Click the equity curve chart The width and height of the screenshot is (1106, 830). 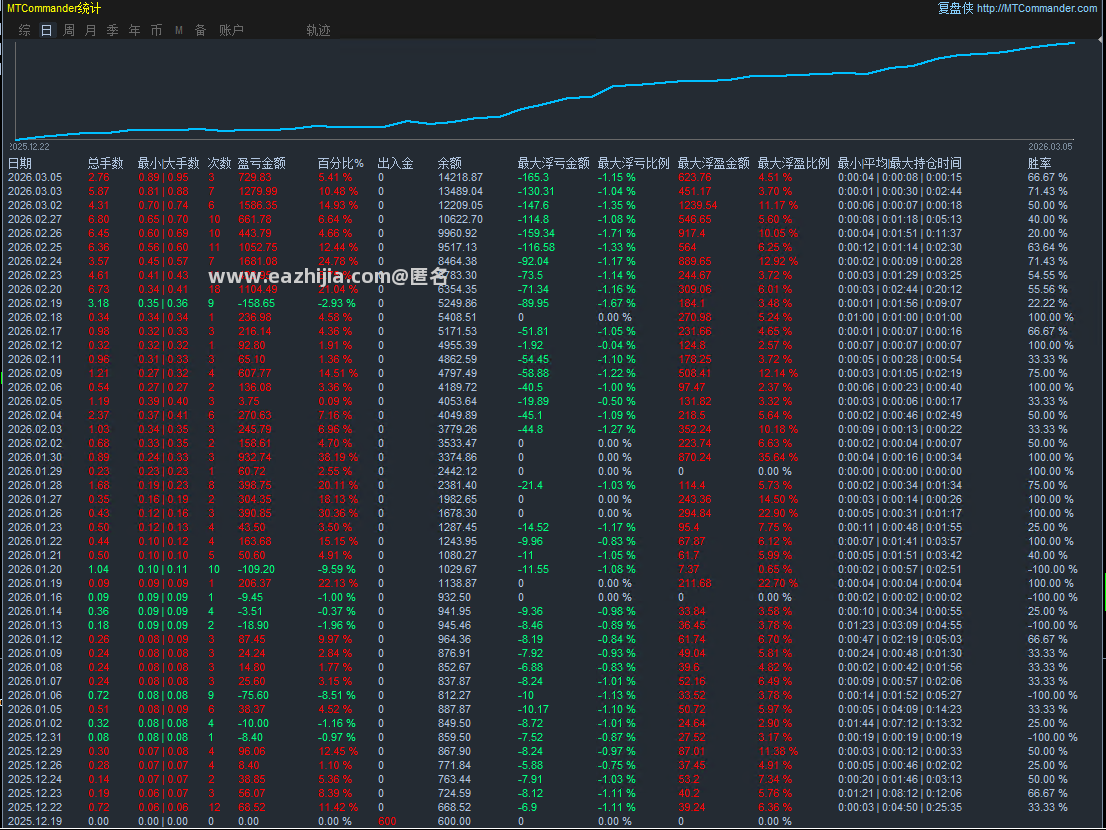tap(545, 90)
